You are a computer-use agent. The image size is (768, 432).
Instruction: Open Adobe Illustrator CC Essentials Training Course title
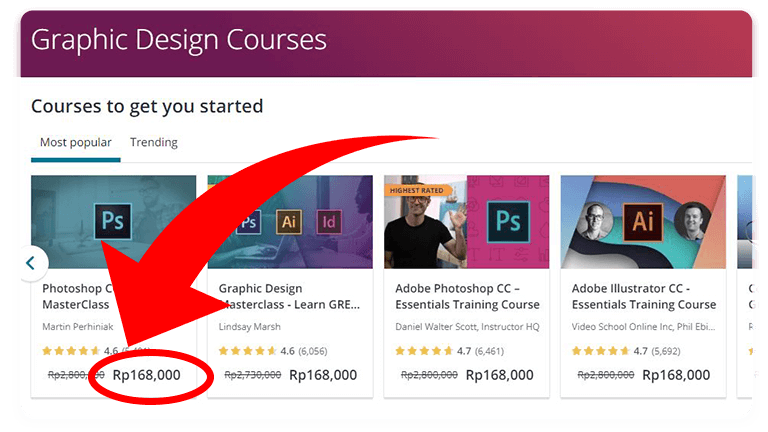[644, 296]
